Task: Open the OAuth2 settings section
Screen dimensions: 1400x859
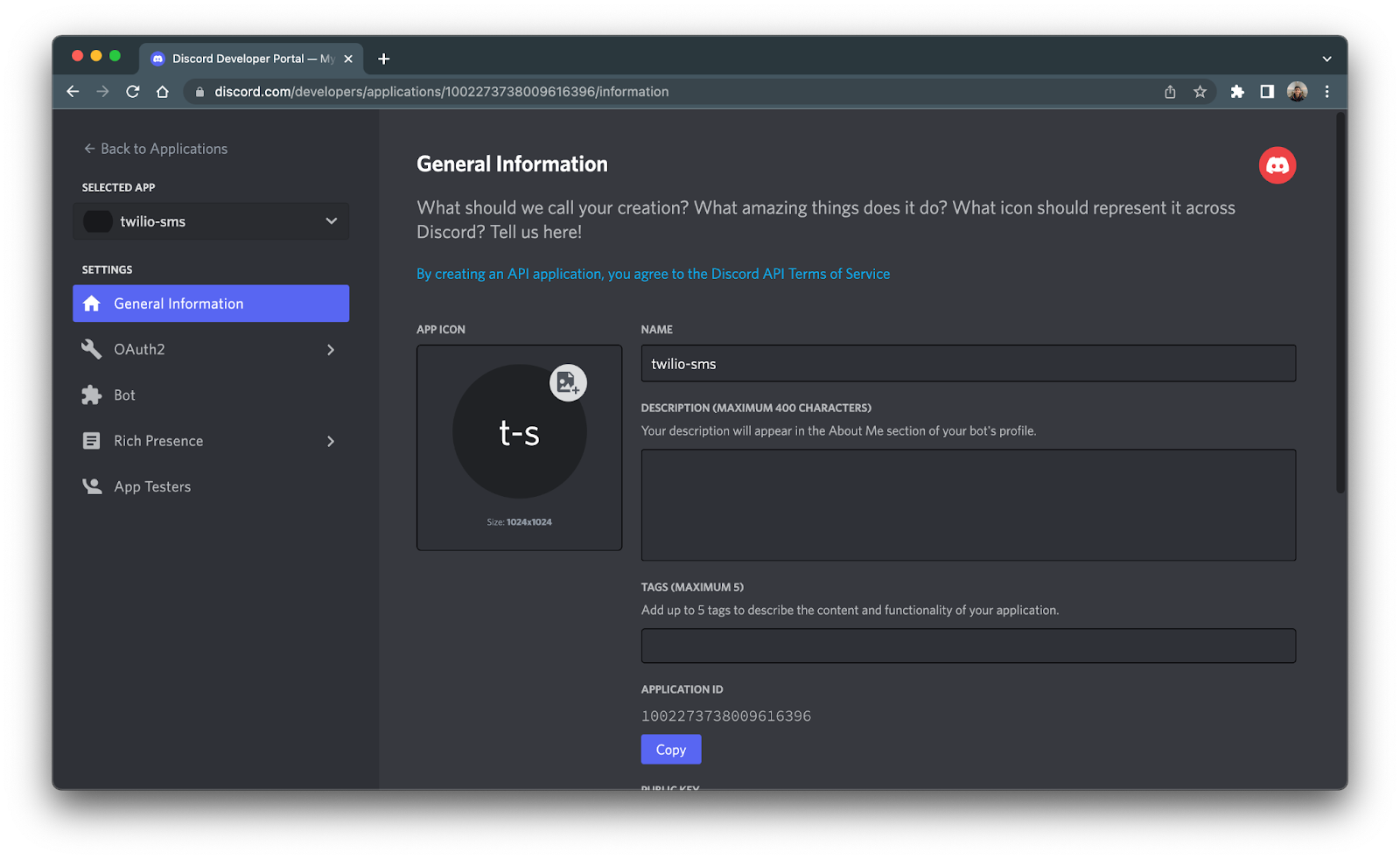Action: [x=211, y=349]
